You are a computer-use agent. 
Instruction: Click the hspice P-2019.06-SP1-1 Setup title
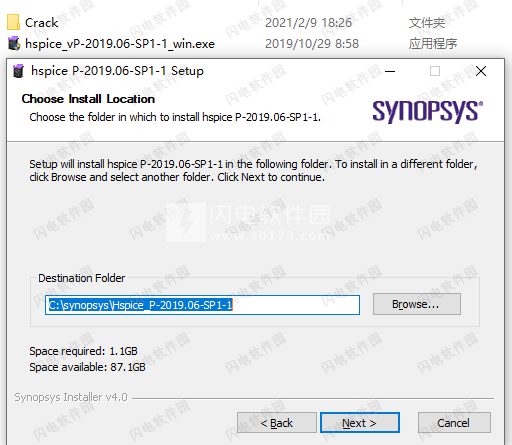coord(117,71)
